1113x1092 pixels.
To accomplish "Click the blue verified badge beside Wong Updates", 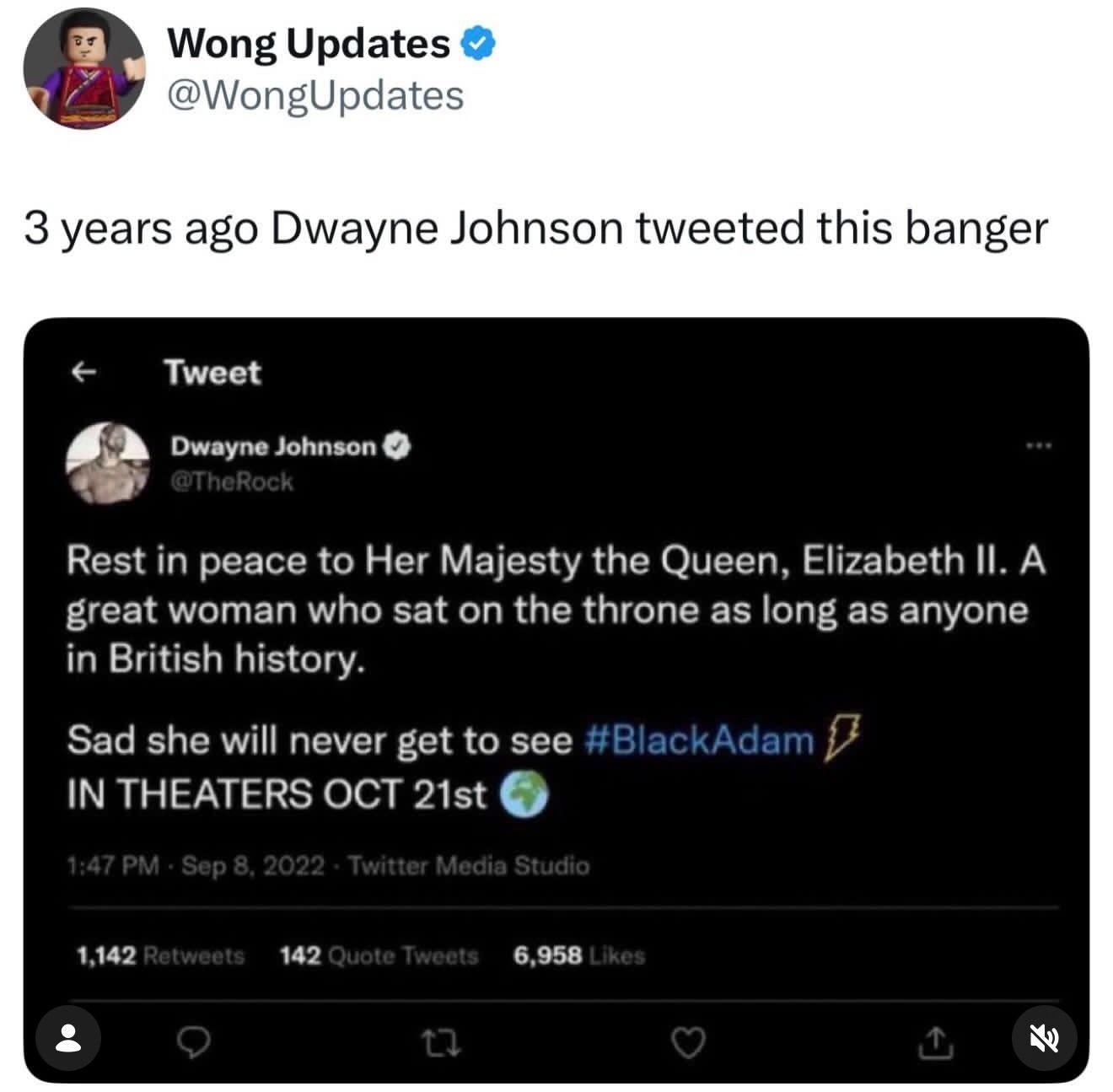I will click(479, 44).
